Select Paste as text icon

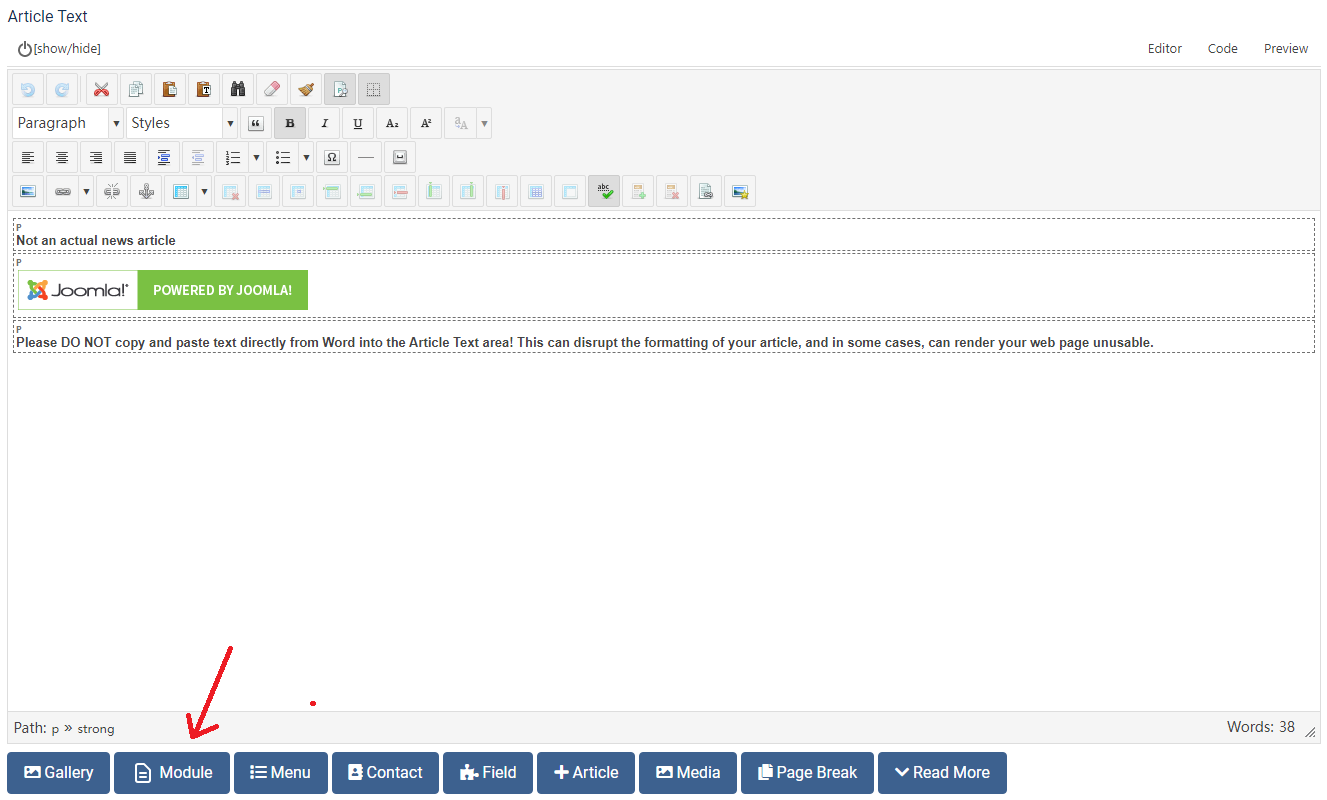coord(203,90)
